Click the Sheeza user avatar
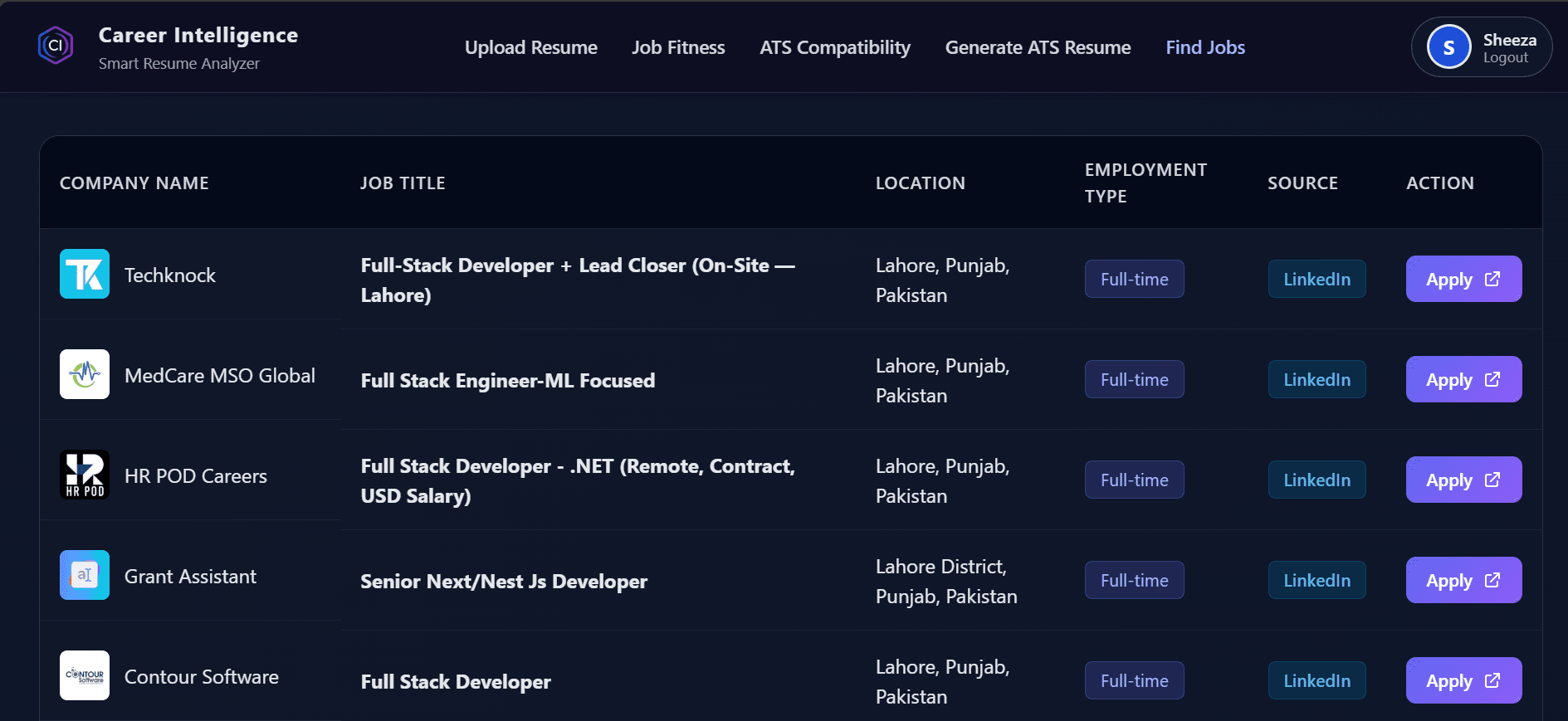 click(1449, 47)
